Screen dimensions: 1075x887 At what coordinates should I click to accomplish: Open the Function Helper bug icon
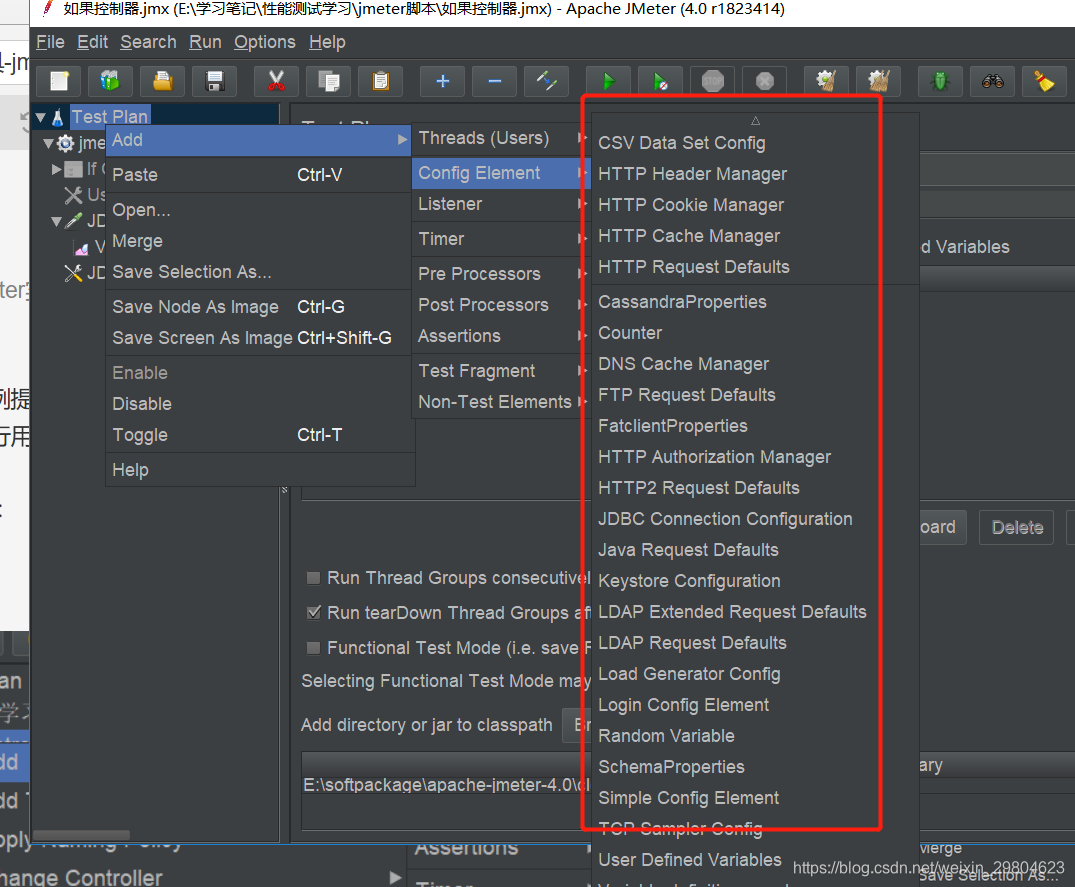pyautogui.click(x=940, y=82)
